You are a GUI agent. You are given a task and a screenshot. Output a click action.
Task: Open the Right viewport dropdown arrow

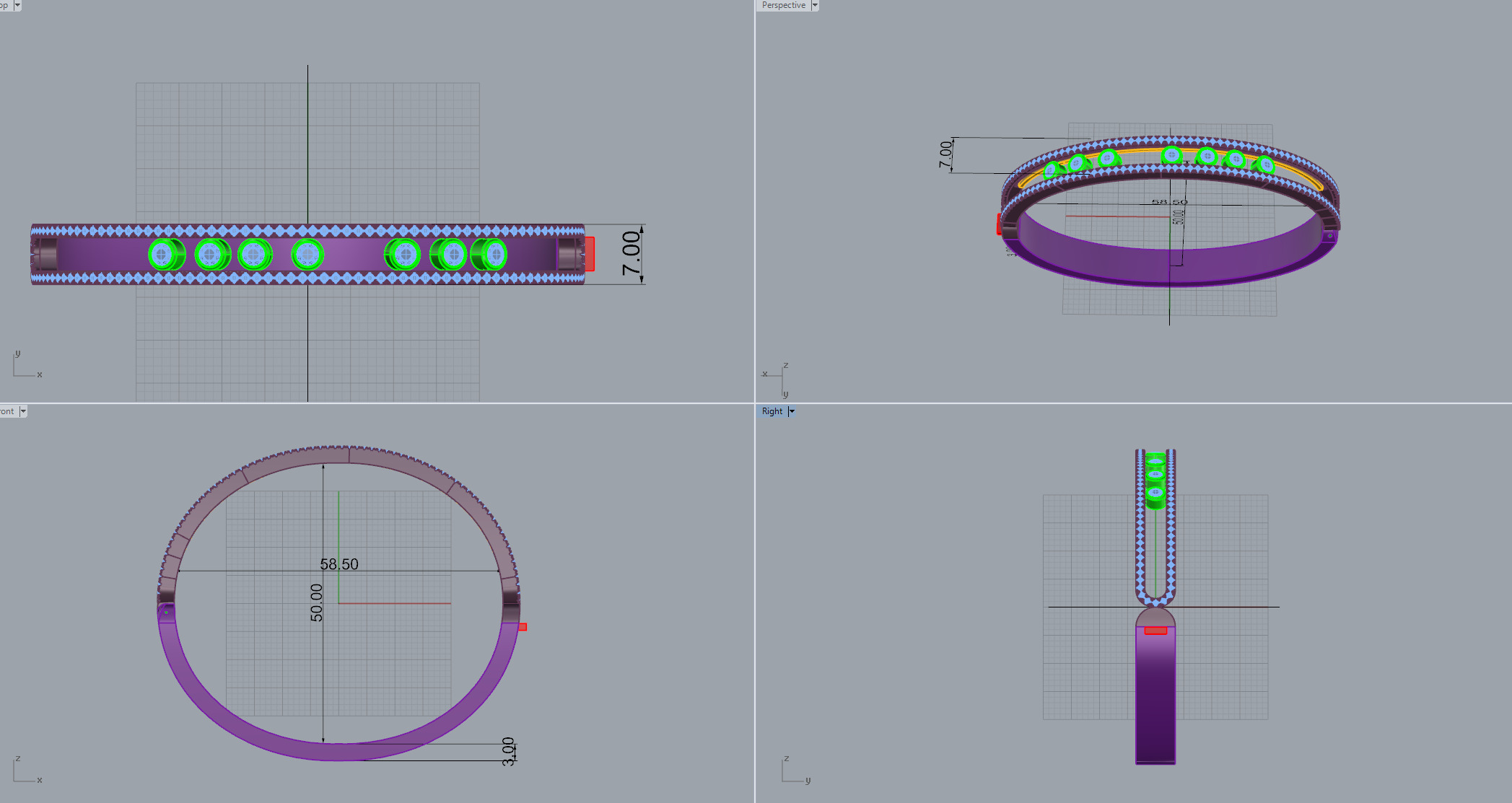[792, 411]
